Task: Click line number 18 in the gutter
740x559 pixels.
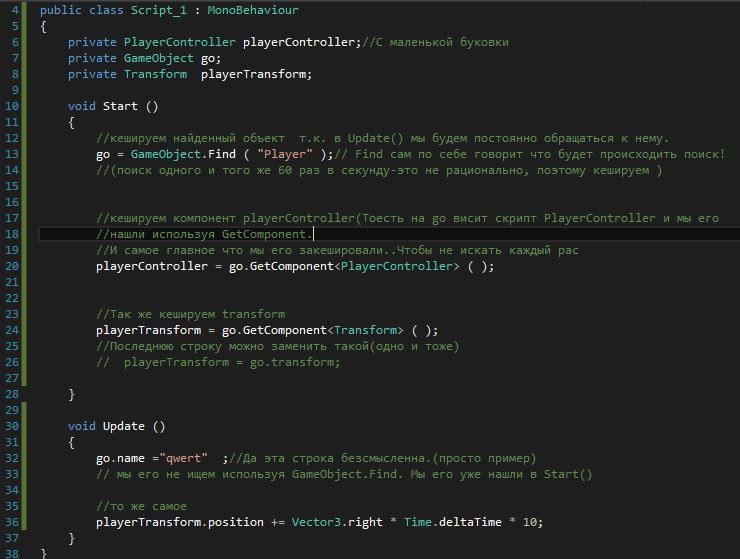Action: (x=12, y=234)
